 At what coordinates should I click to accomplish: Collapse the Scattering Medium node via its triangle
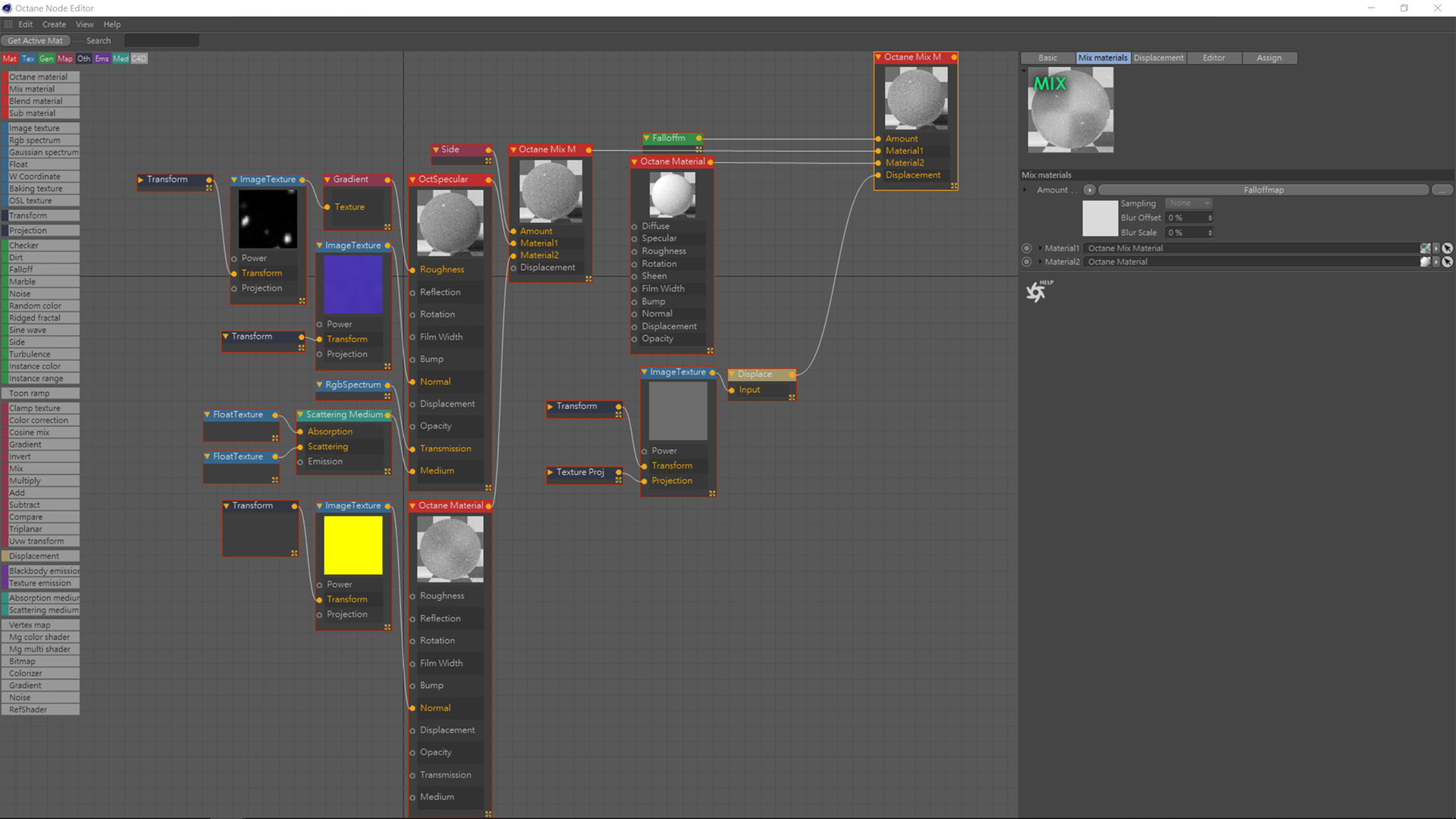coord(300,415)
